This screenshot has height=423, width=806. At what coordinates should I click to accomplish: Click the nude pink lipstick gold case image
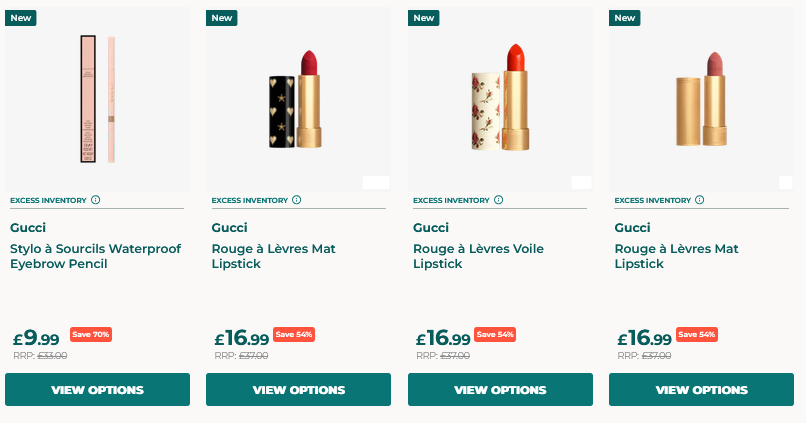[x=701, y=100]
